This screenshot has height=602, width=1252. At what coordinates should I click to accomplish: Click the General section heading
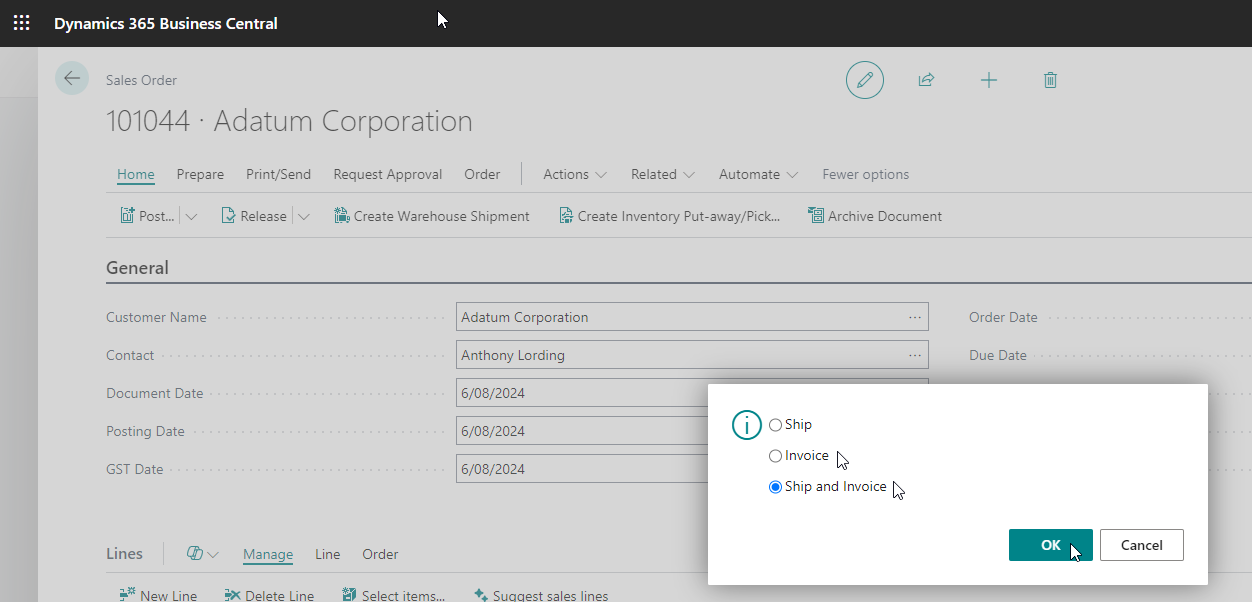coord(137,268)
